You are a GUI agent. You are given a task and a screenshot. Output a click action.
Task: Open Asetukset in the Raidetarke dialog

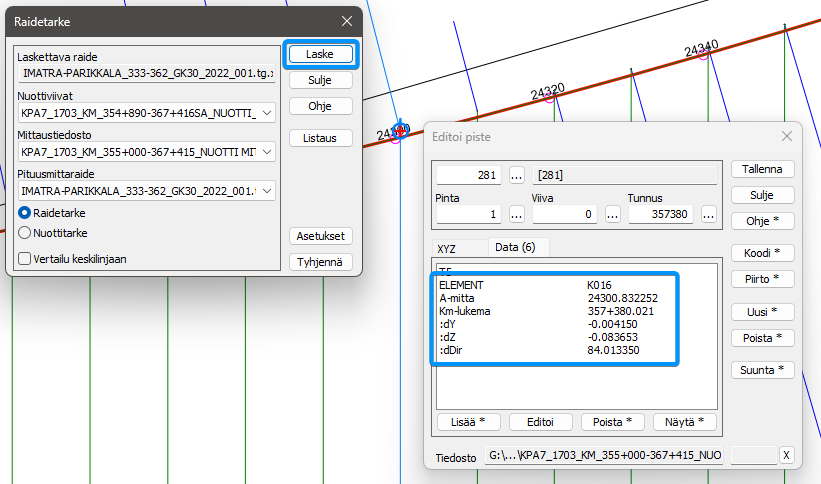[320, 236]
